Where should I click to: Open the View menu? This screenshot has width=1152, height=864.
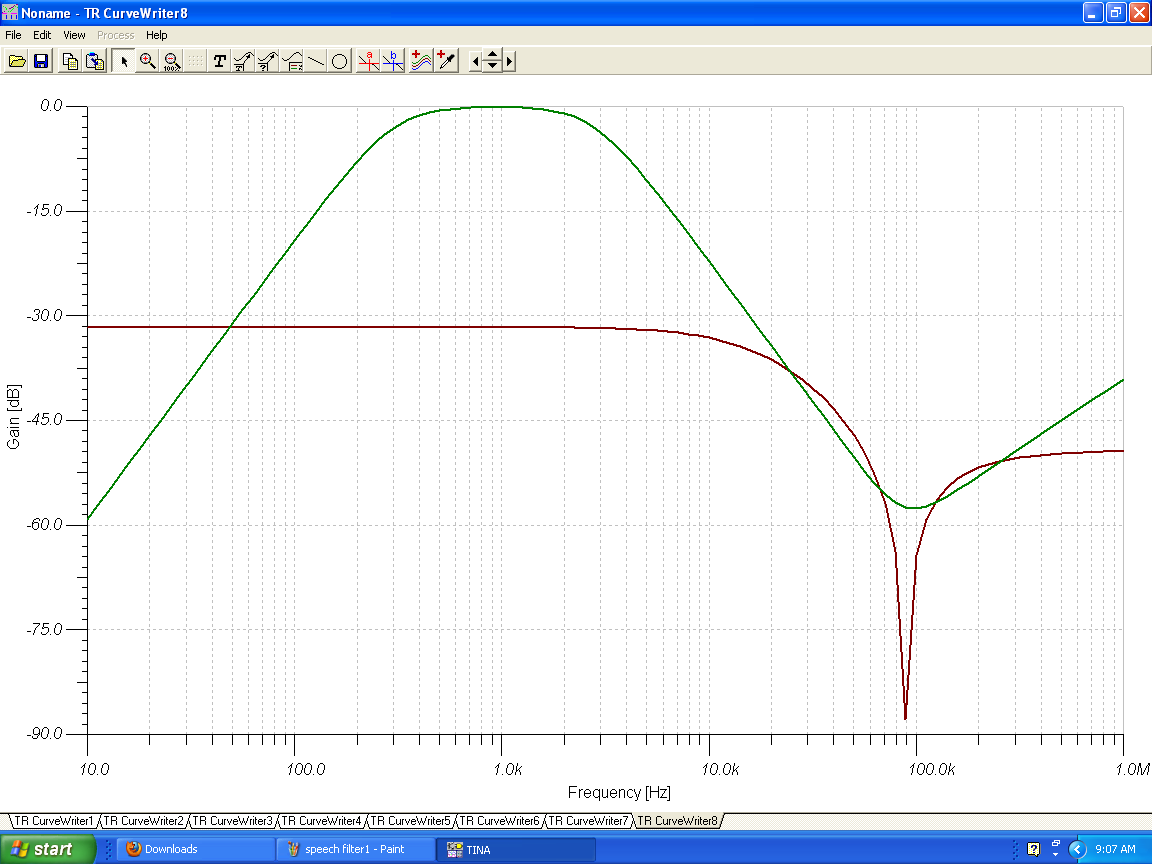pyautogui.click(x=74, y=35)
